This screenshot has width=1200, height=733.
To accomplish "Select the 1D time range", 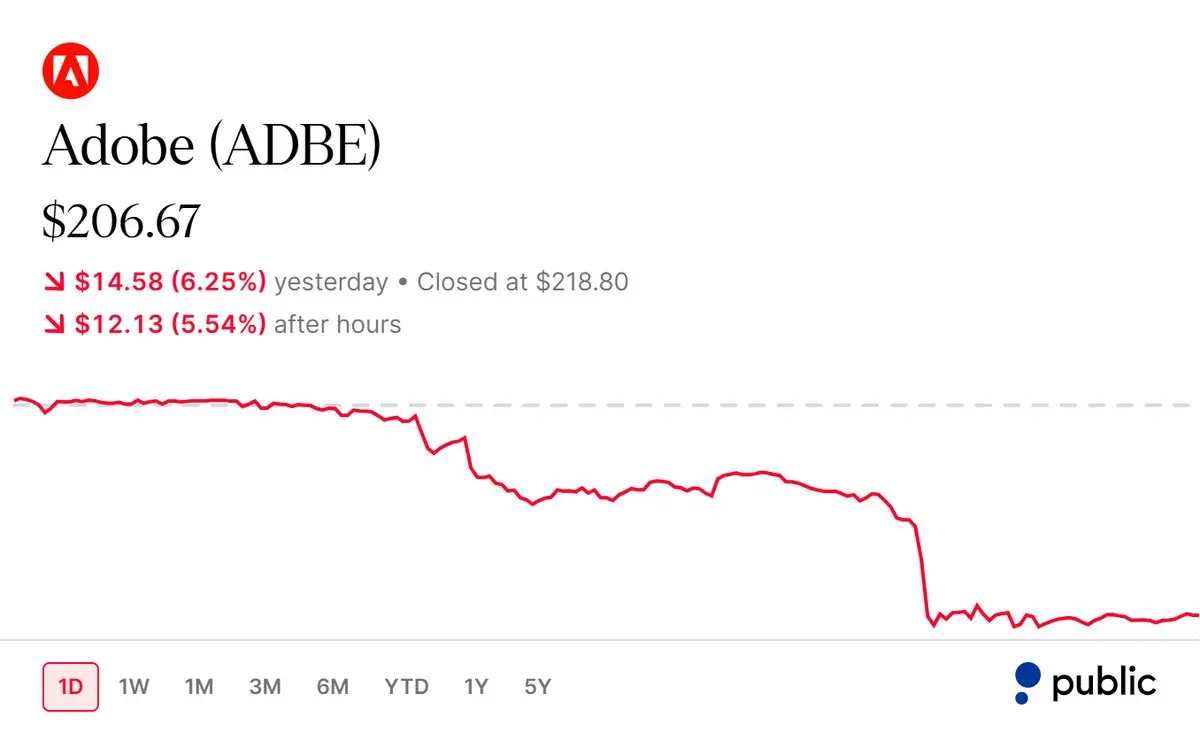I will coord(71,686).
